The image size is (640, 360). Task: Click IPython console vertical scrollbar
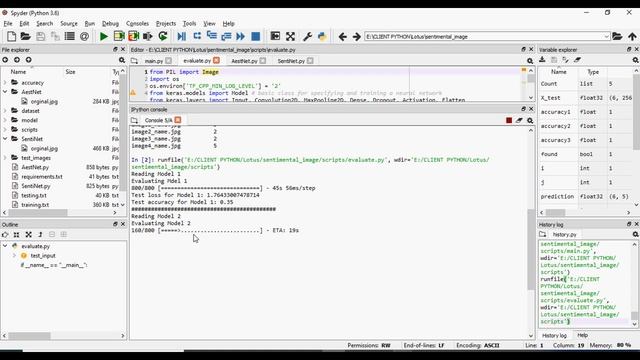[x=531, y=249]
